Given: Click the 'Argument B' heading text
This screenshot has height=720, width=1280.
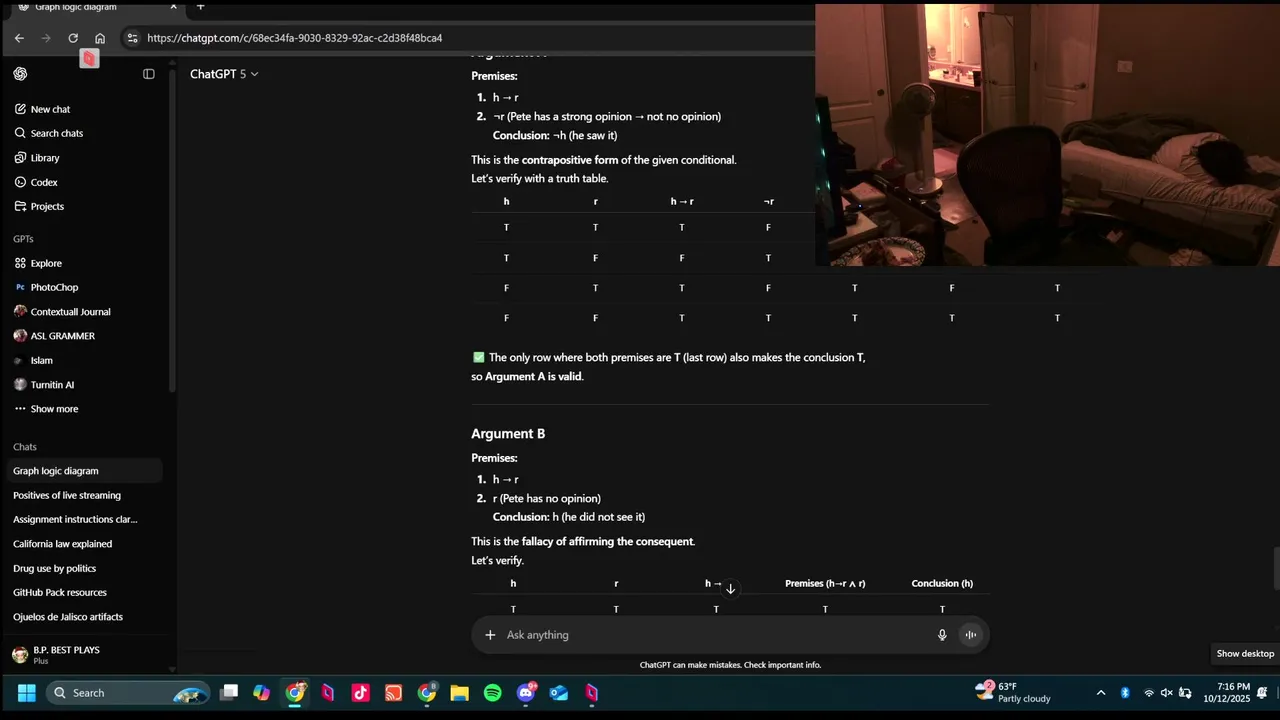Looking at the screenshot, I should (508, 434).
